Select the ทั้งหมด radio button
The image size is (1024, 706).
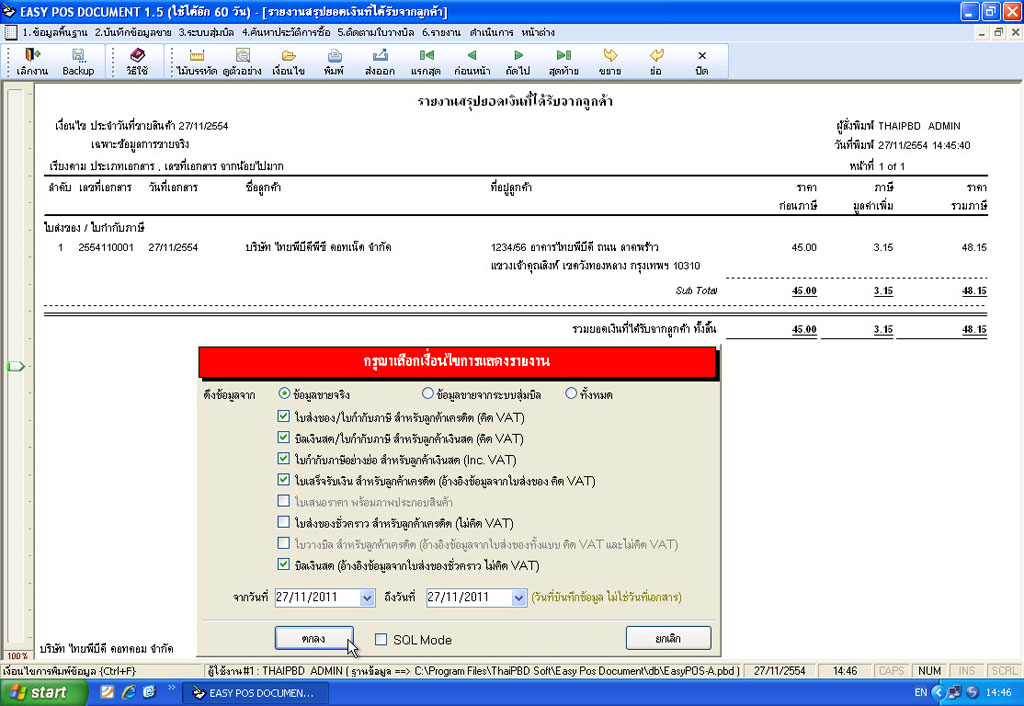coord(571,394)
